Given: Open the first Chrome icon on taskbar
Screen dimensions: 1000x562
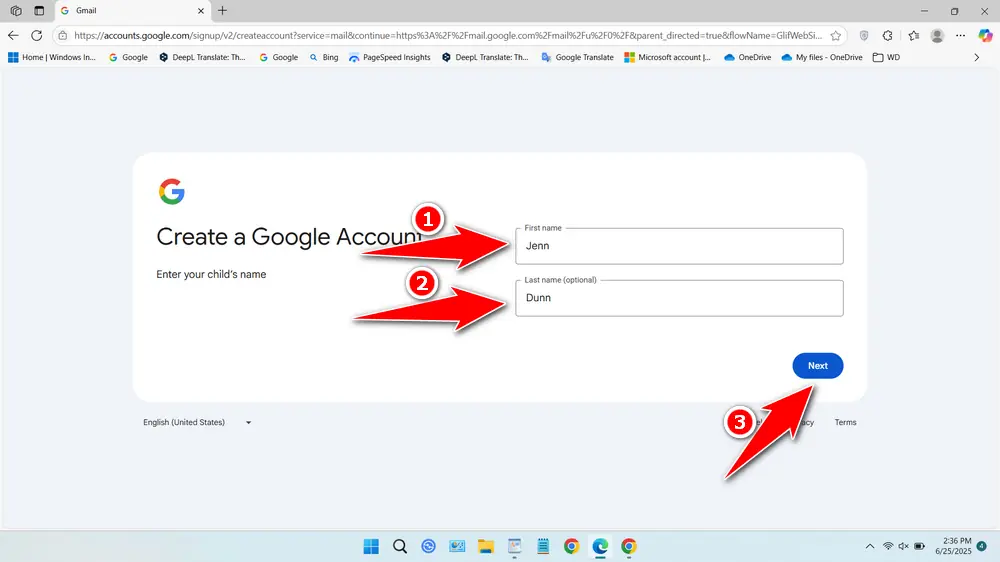Looking at the screenshot, I should click(571, 547).
